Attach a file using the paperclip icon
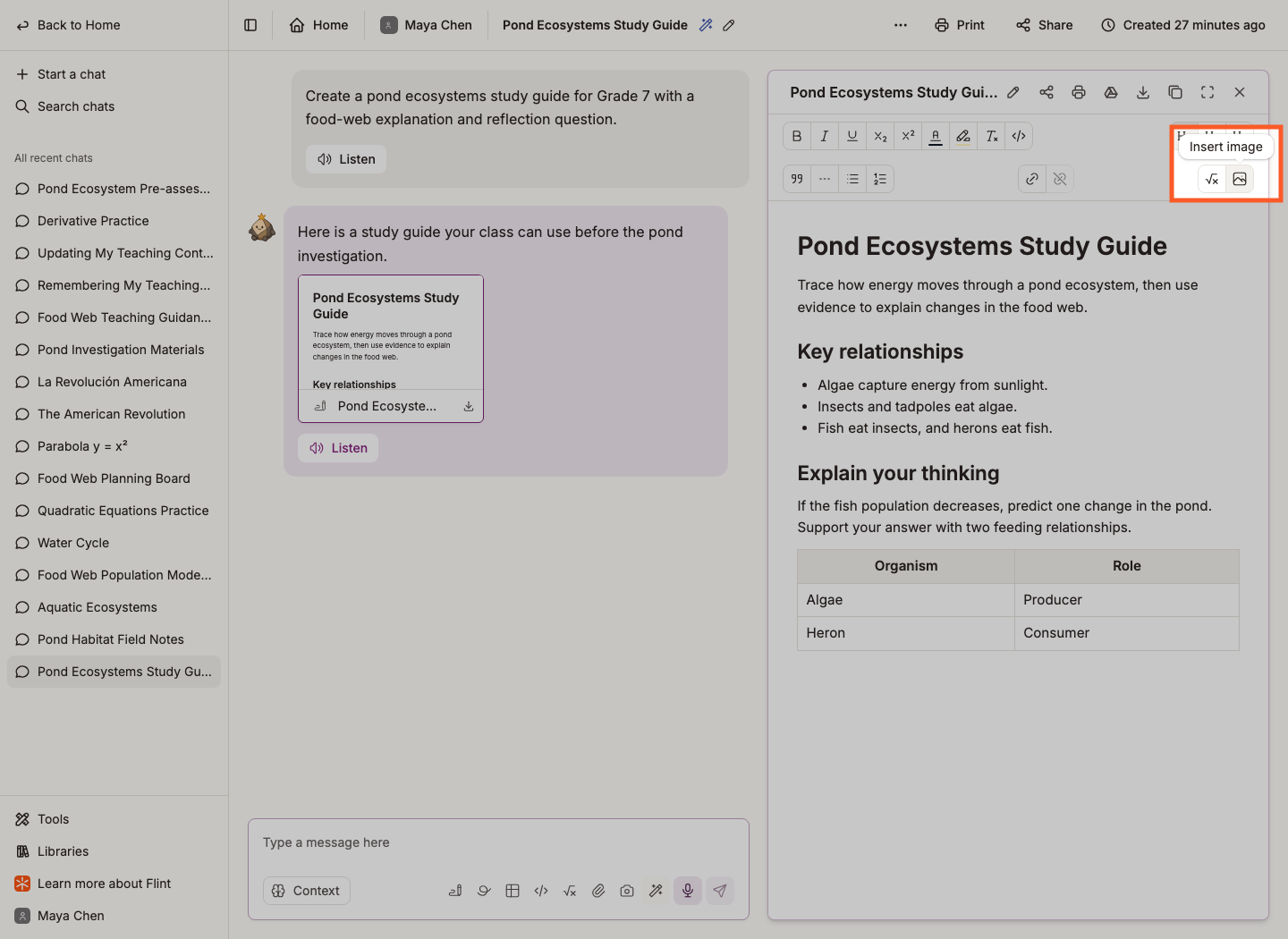 pyautogui.click(x=598, y=891)
